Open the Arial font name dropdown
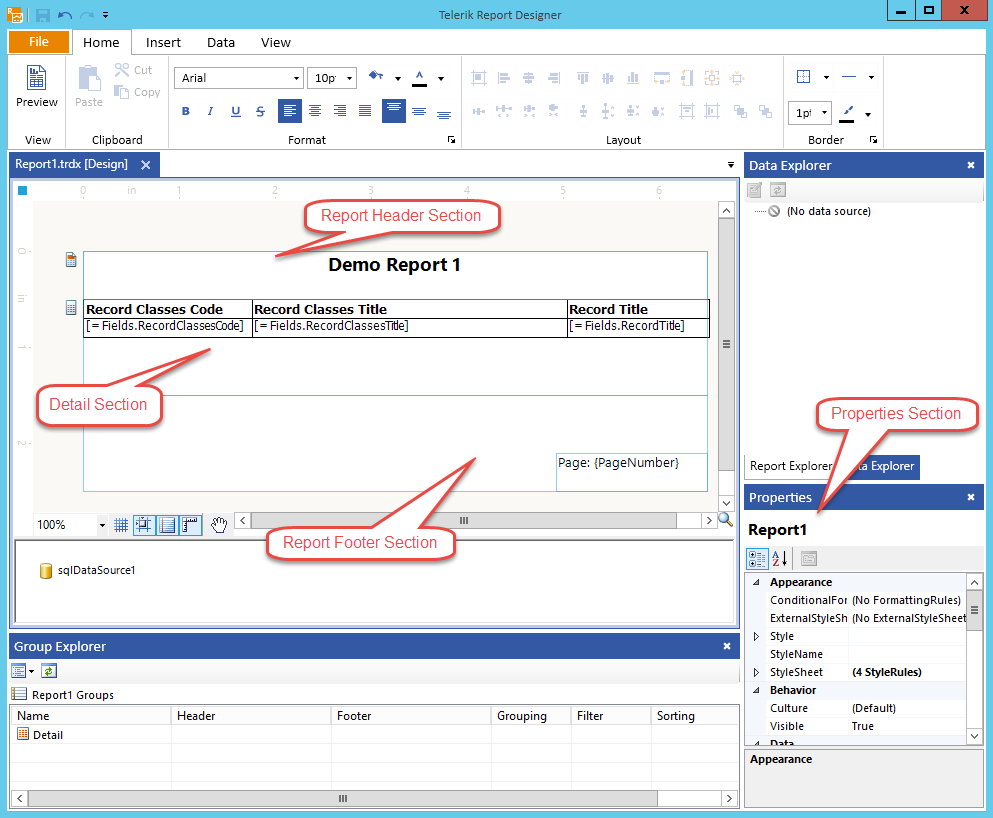The width and height of the screenshot is (993, 818). coord(296,78)
